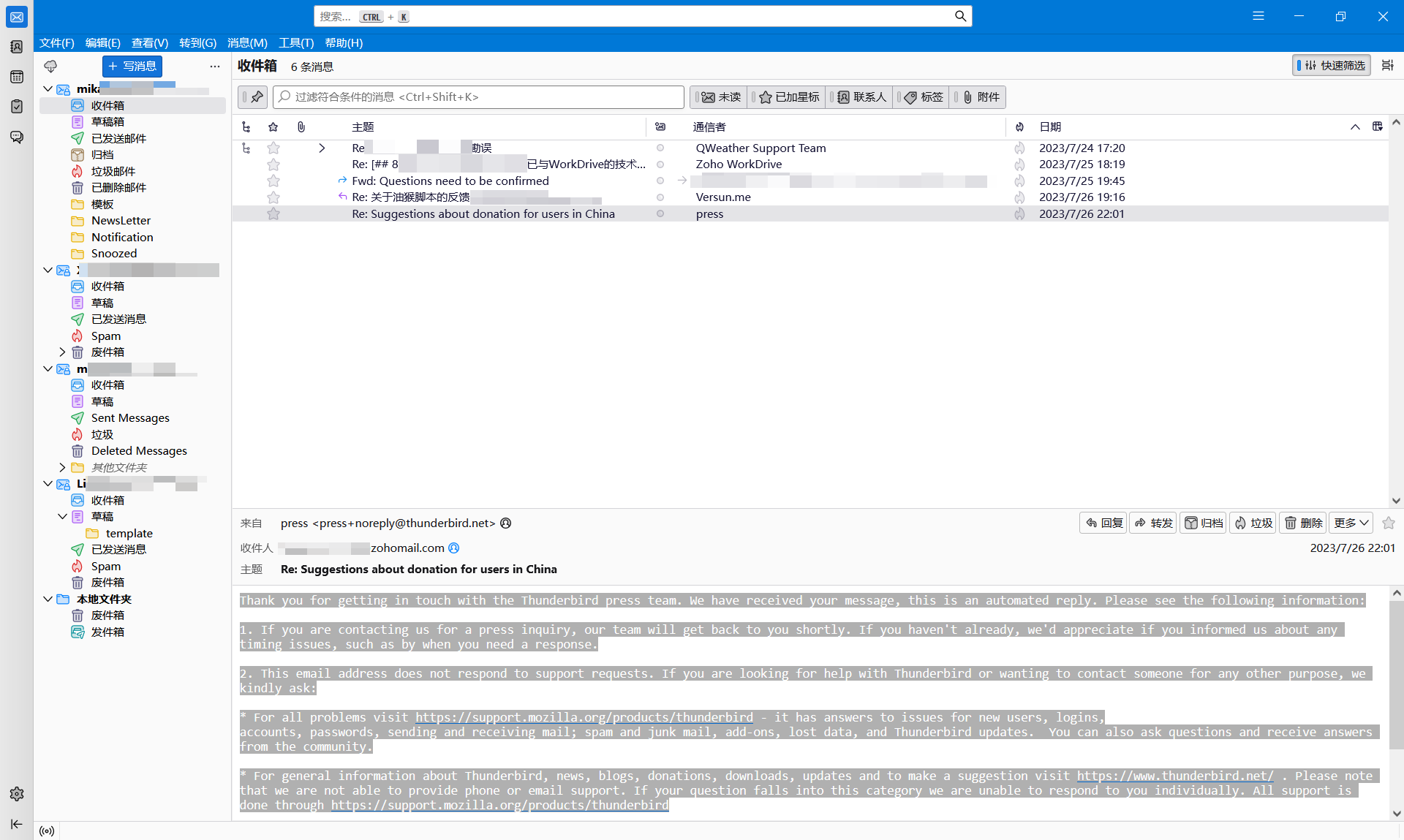Image resolution: width=1404 pixels, height=840 pixels.
Task: Collapse the Local Folders tree
Action: pyautogui.click(x=48, y=599)
